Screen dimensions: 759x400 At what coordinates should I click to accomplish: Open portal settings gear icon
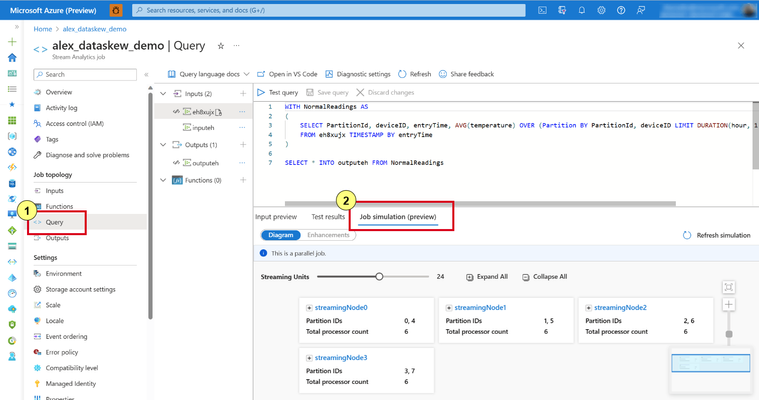tap(601, 10)
